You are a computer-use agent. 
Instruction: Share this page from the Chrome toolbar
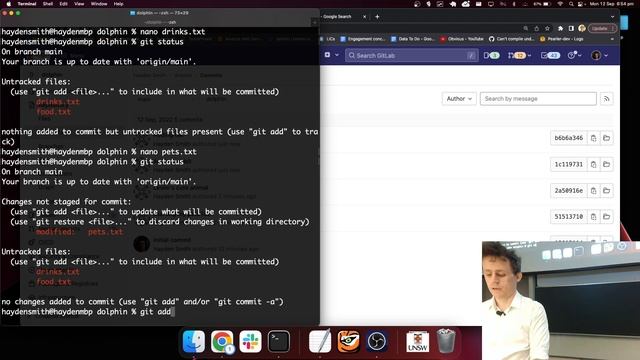[537, 28]
